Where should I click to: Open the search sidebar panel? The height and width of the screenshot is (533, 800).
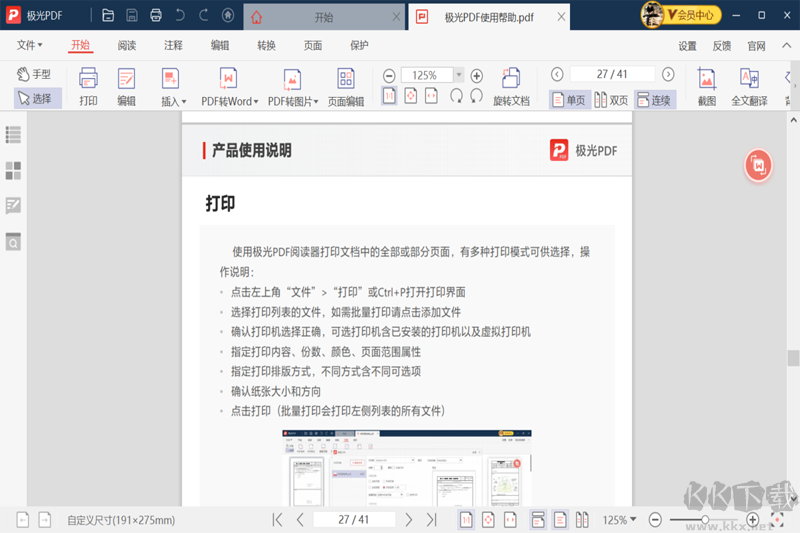13,242
